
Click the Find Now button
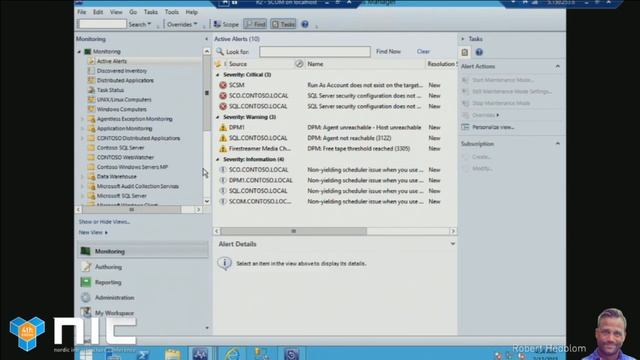pos(388,52)
